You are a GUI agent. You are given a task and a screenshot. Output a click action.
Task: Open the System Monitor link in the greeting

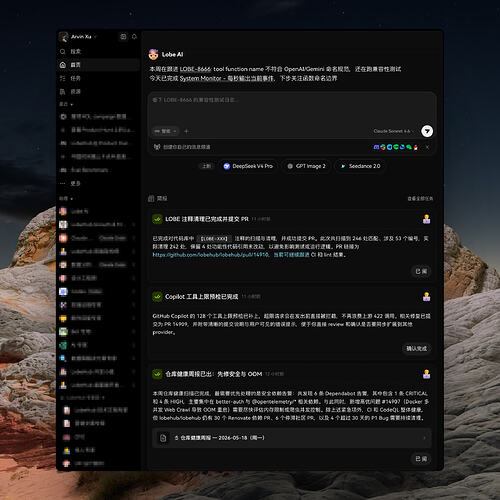click(x=227, y=78)
